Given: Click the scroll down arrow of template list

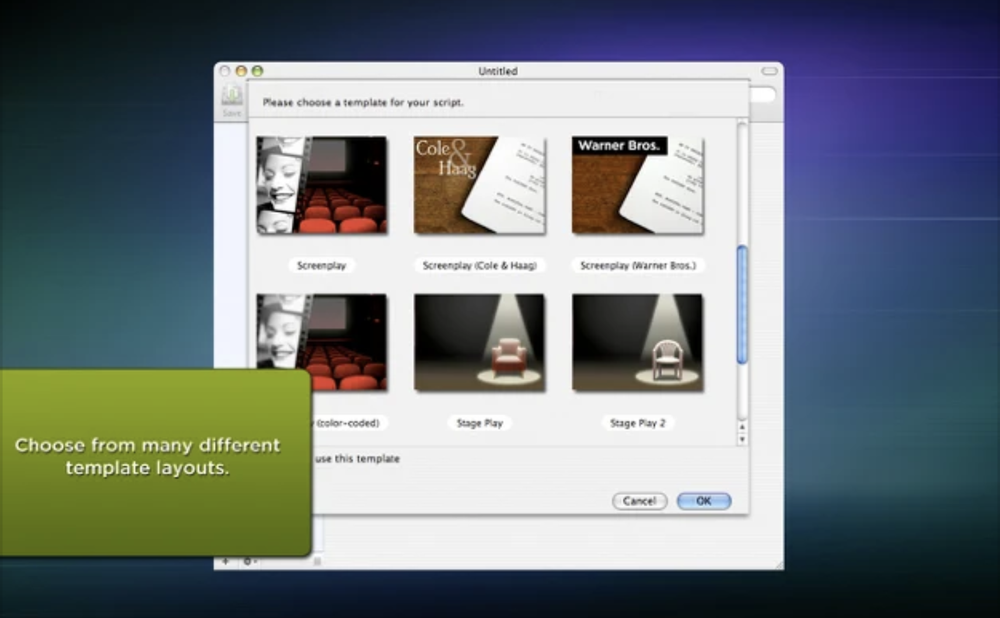Looking at the screenshot, I should click(742, 439).
